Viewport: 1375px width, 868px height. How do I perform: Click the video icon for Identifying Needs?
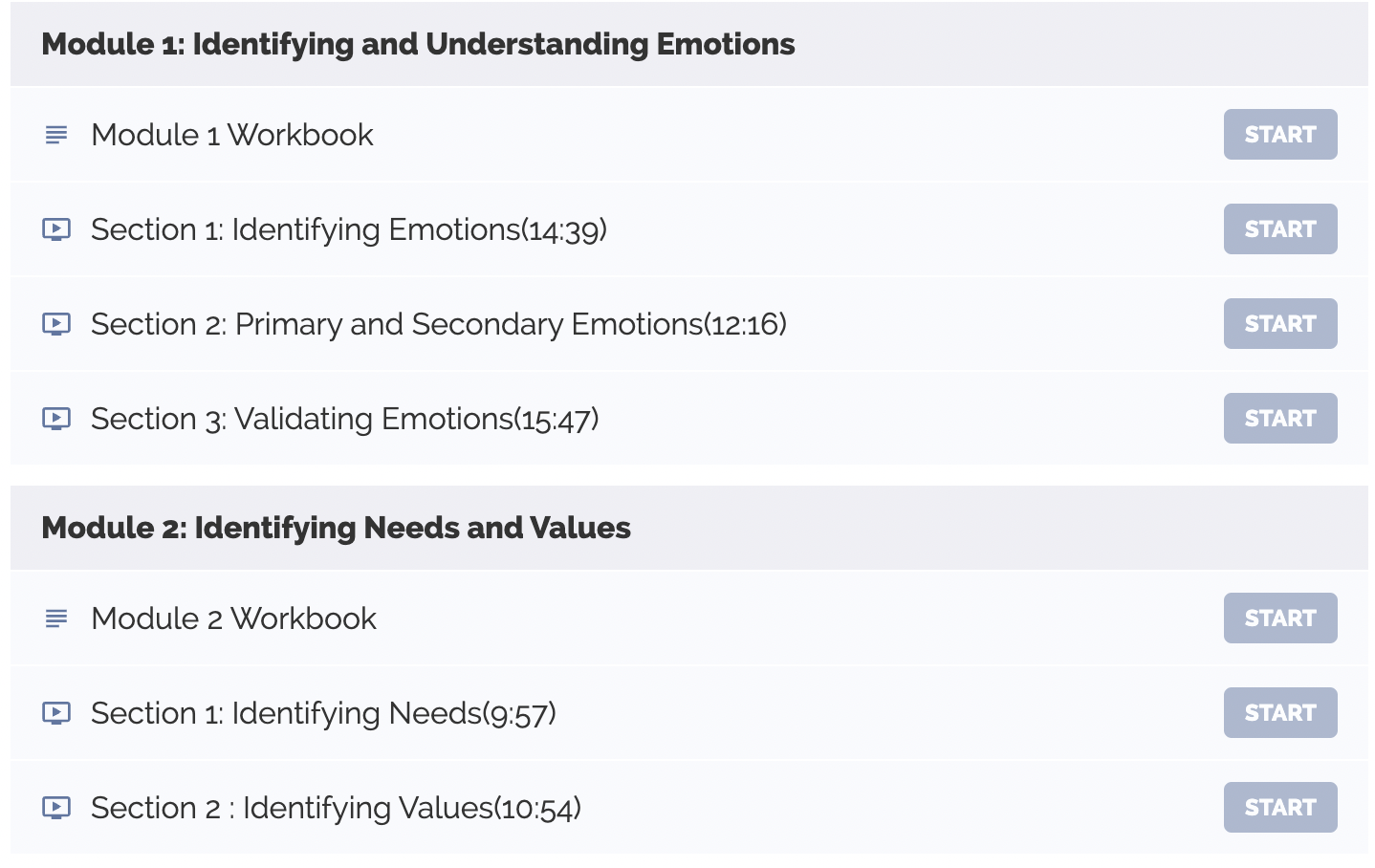coord(56,713)
